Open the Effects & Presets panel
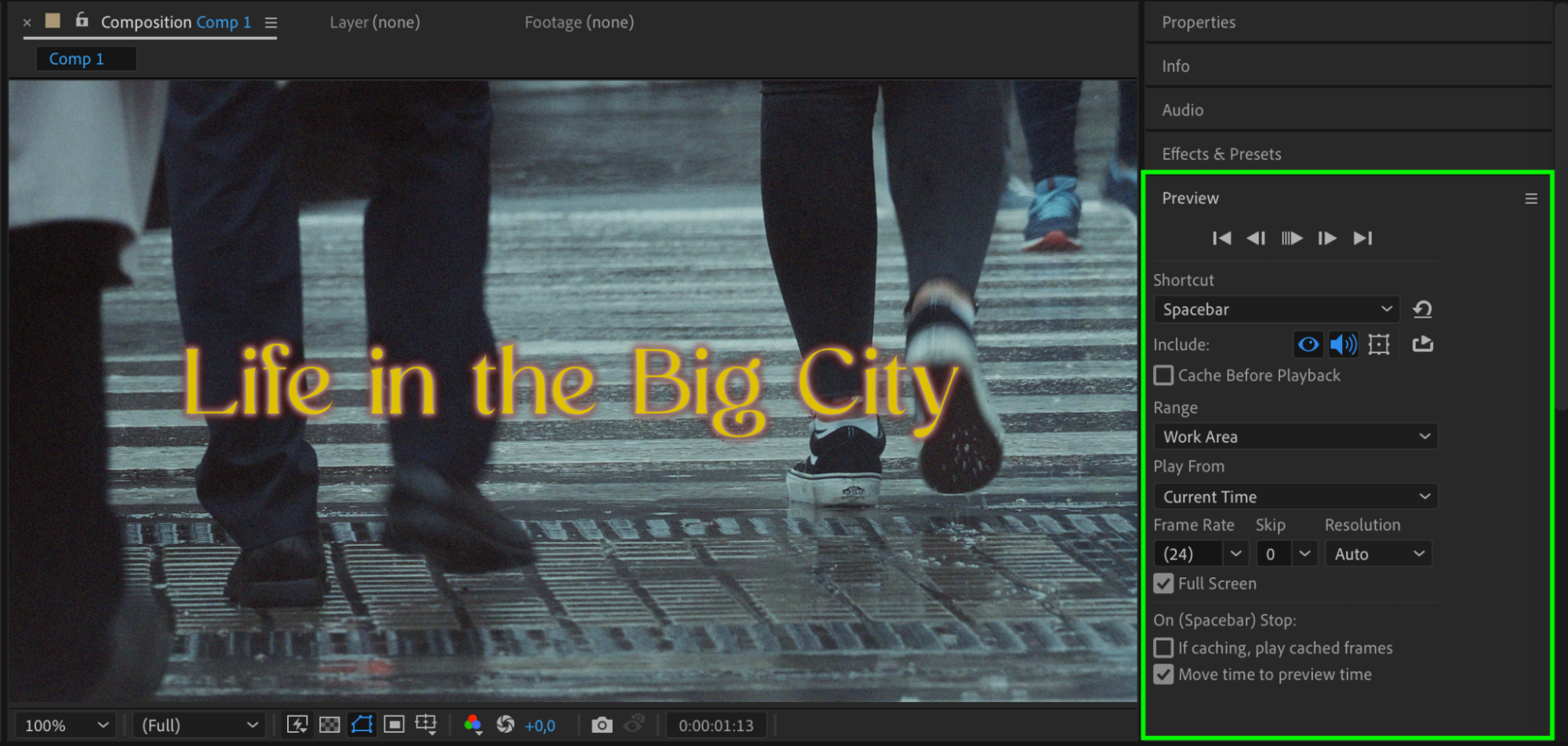The image size is (1568, 746). [x=1221, y=154]
